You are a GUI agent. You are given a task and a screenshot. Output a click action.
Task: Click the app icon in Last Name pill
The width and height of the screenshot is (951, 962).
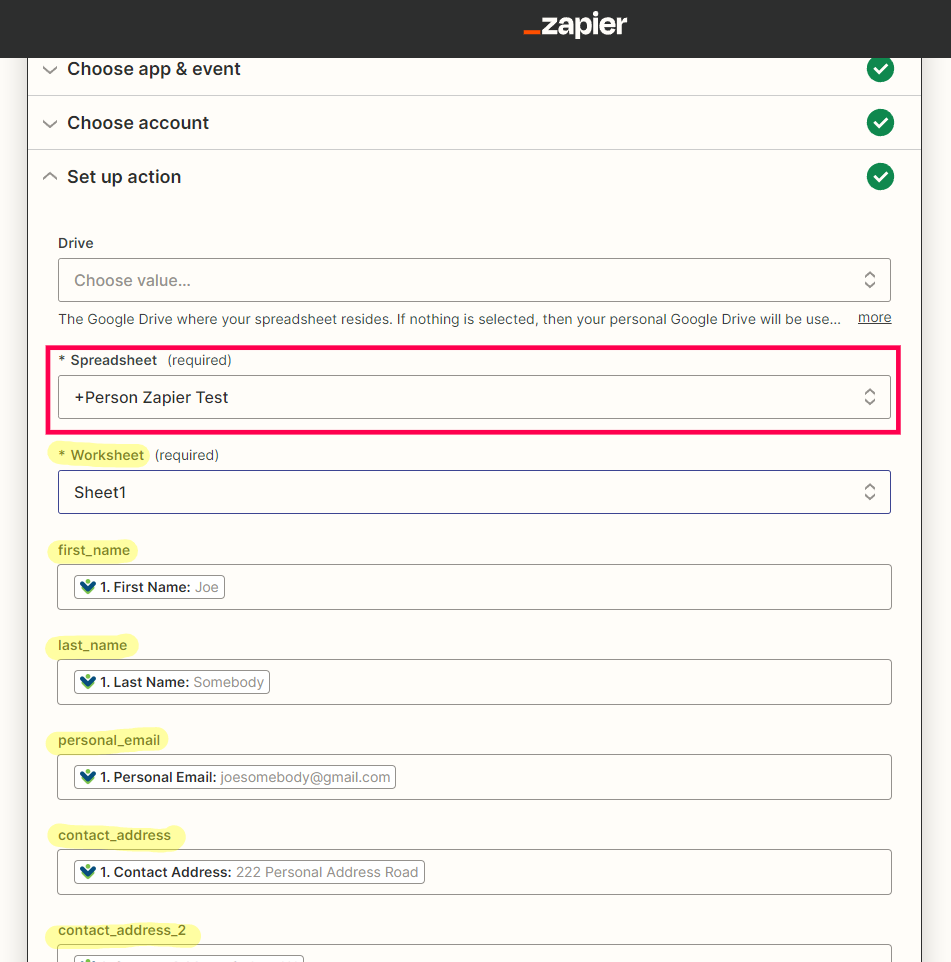(x=88, y=682)
